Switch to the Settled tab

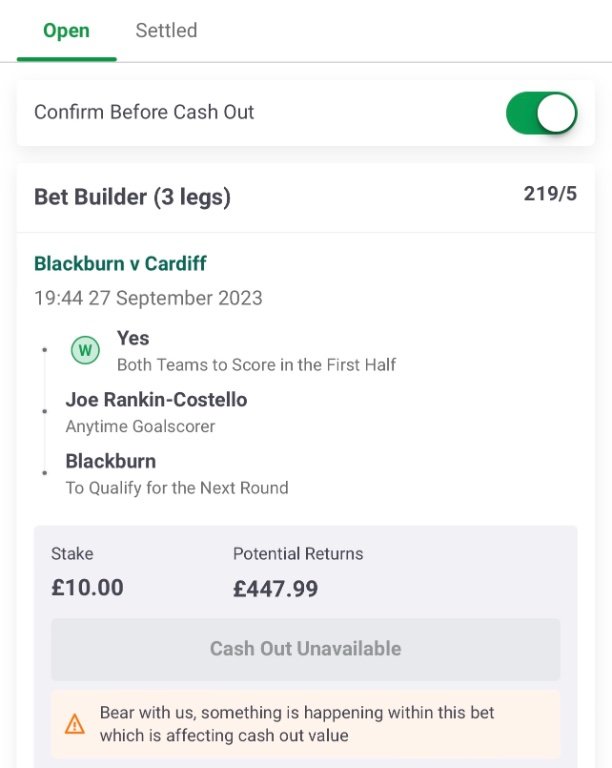pyautogui.click(x=166, y=30)
